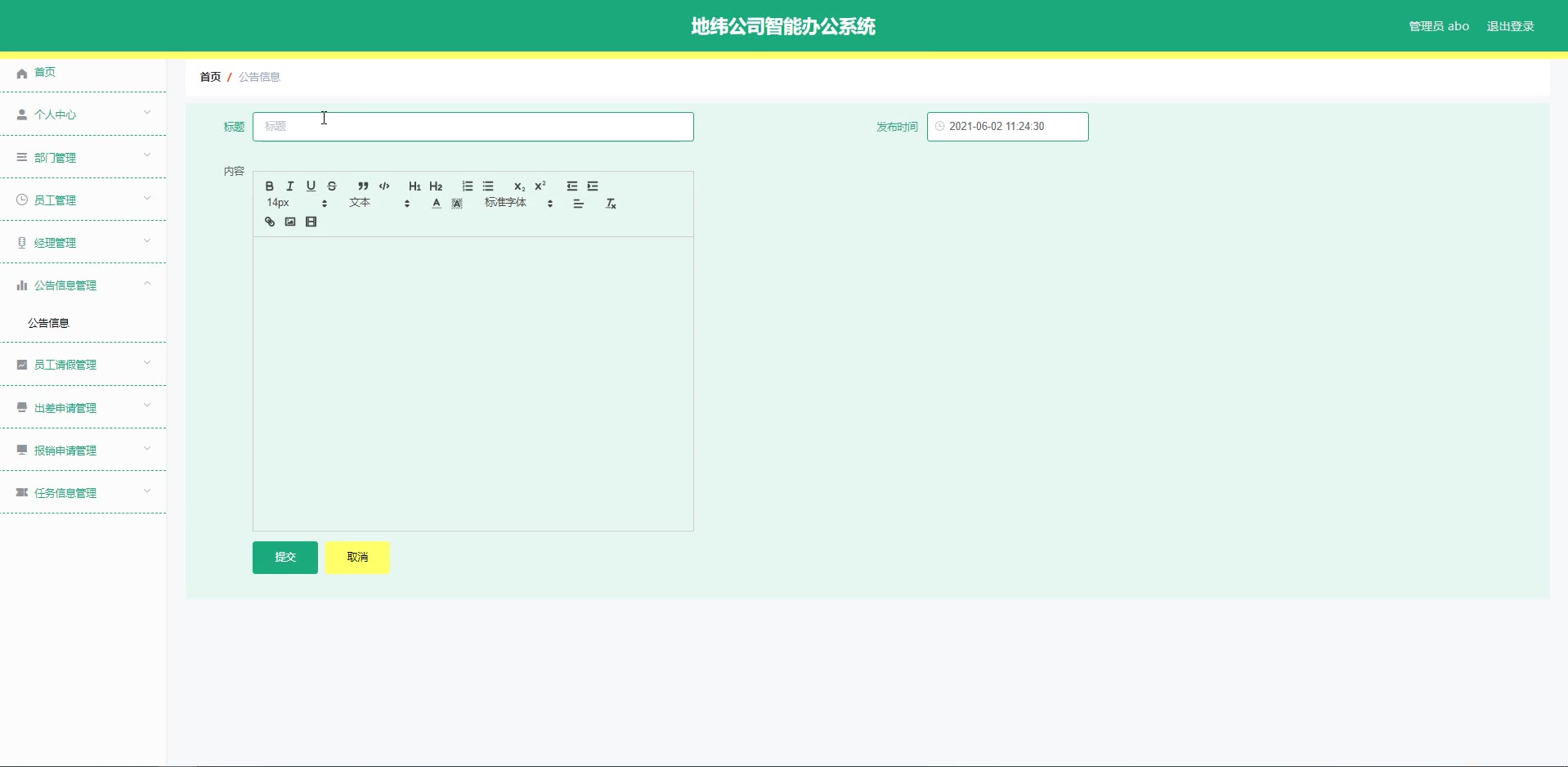The image size is (1568, 767).
Task: Open the text alignment options
Action: click(x=579, y=204)
